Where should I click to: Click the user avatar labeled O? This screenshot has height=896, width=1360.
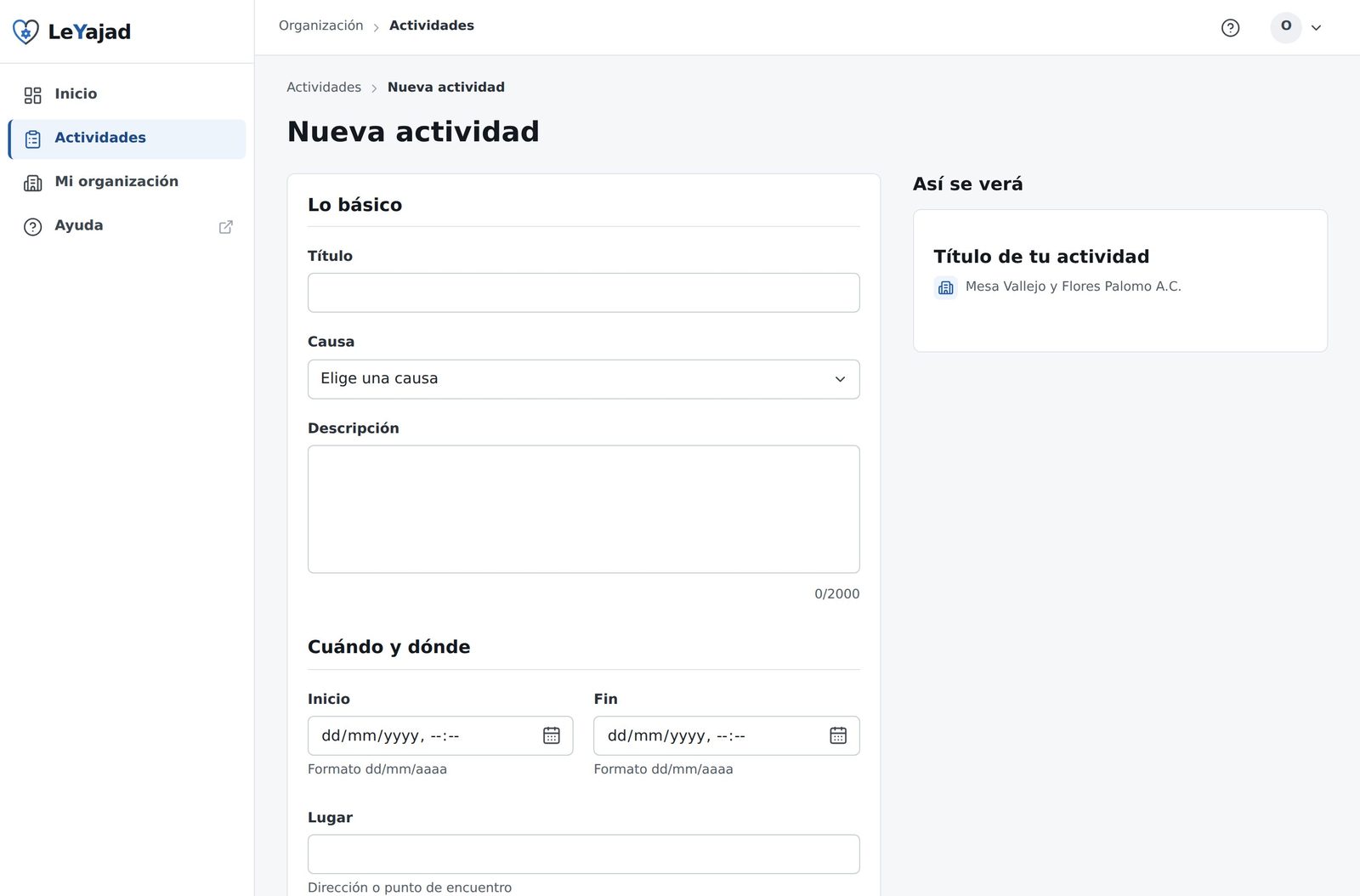[1285, 26]
